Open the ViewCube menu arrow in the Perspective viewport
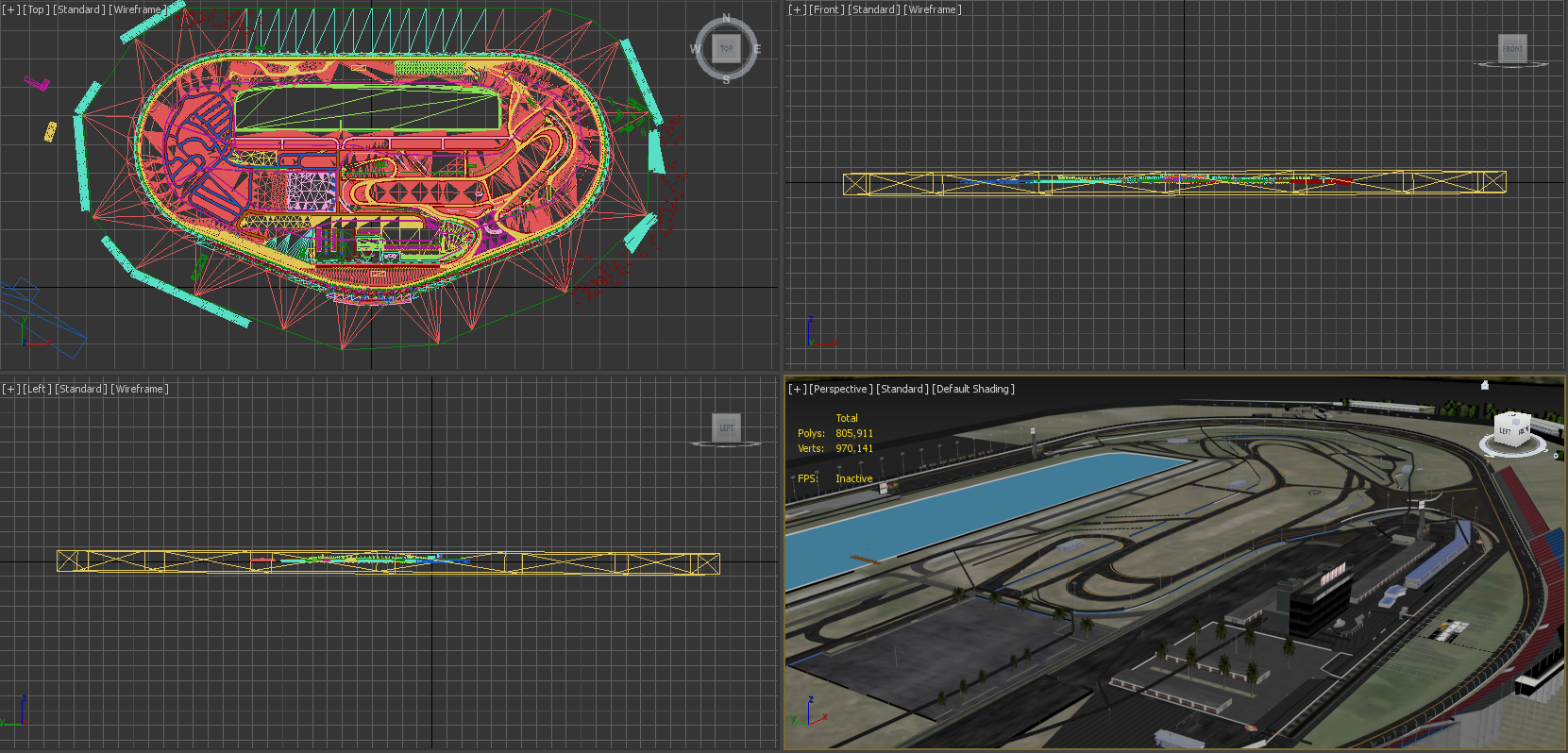This screenshot has width=1568, height=753. pyautogui.click(x=1556, y=455)
